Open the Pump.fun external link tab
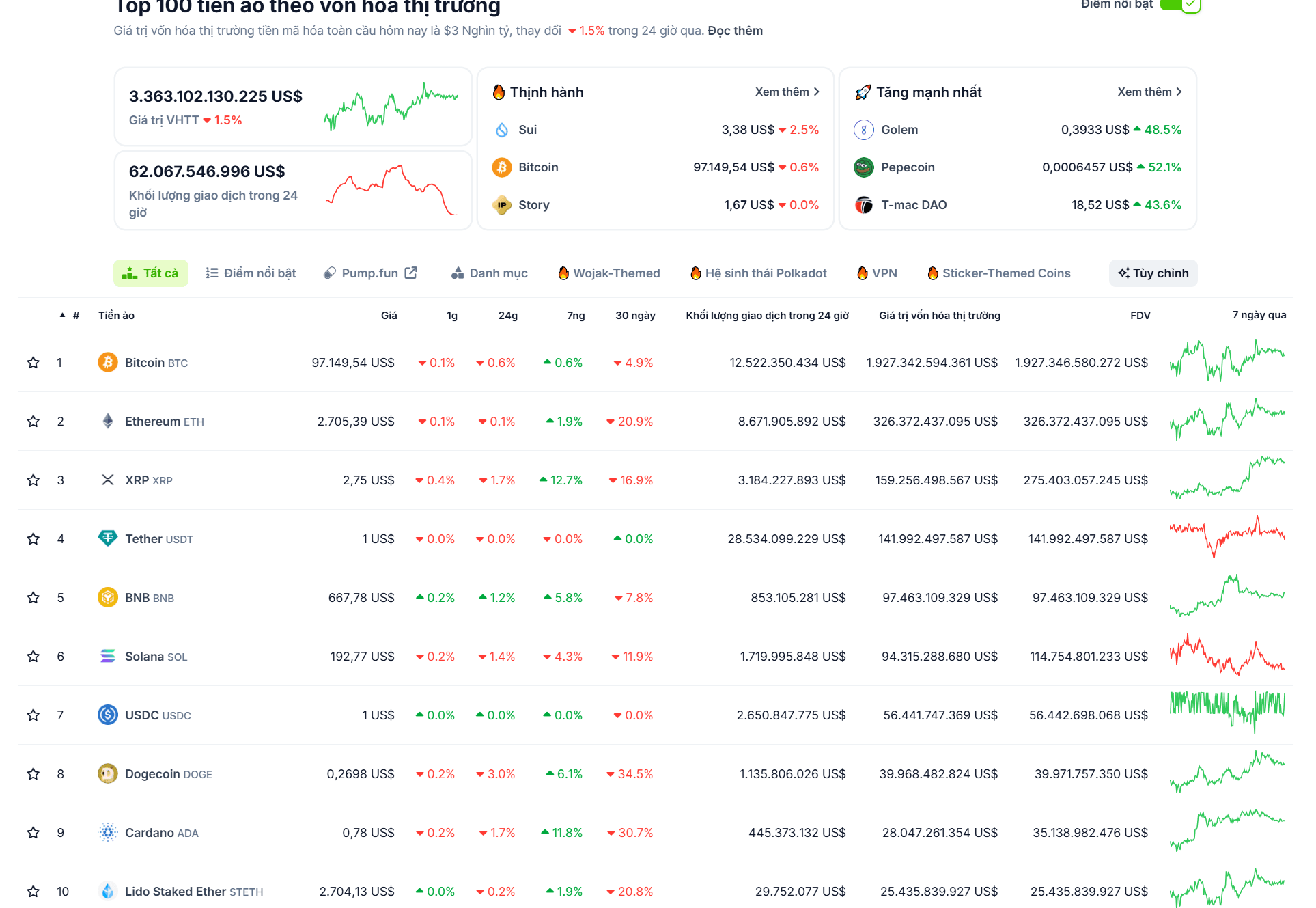 (x=369, y=273)
